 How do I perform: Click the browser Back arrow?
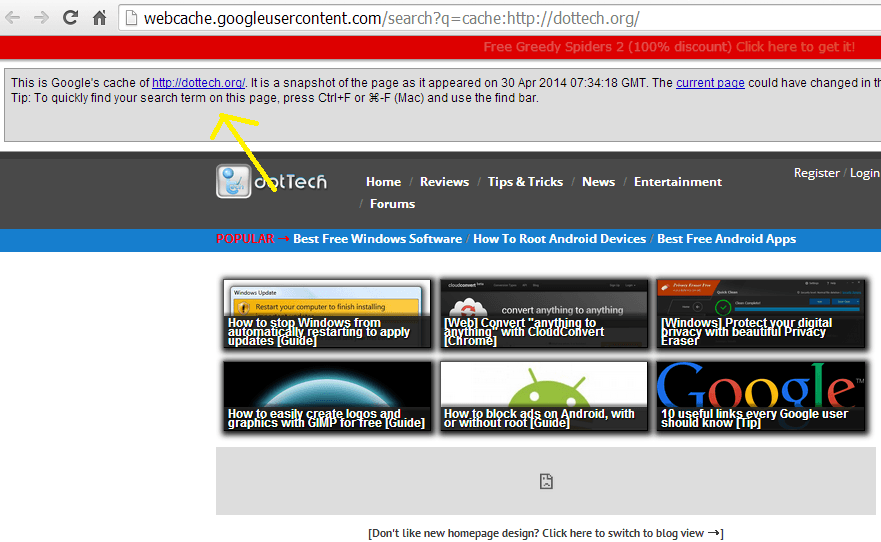click(x=13, y=18)
